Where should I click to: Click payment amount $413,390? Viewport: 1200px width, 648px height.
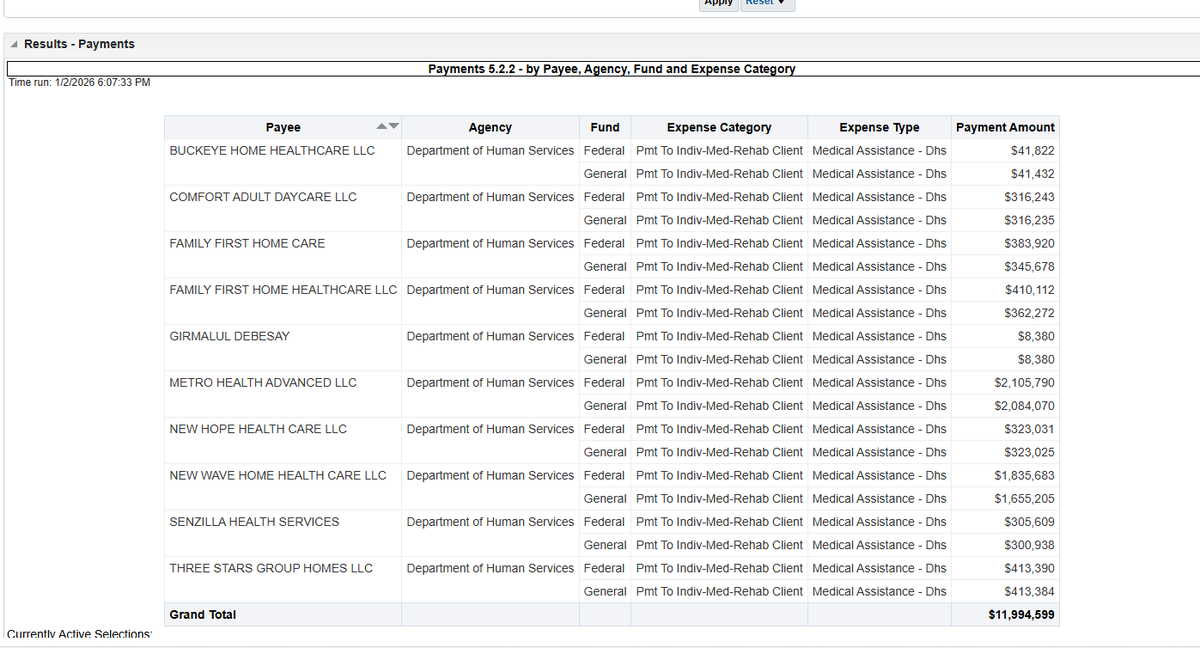pos(1030,568)
